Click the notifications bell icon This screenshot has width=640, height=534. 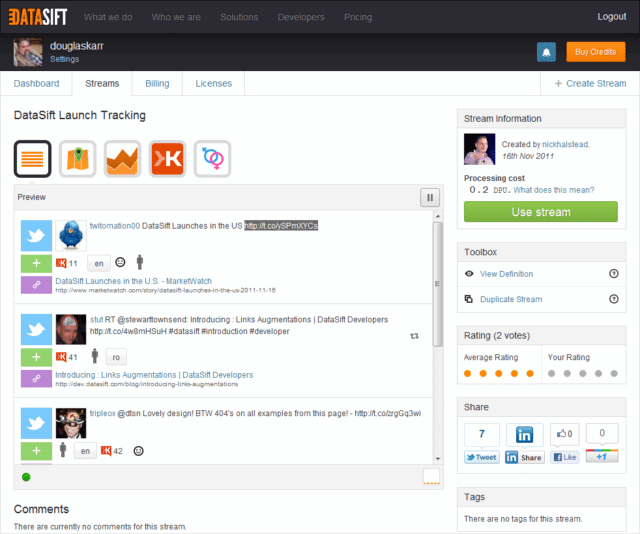[x=546, y=52]
